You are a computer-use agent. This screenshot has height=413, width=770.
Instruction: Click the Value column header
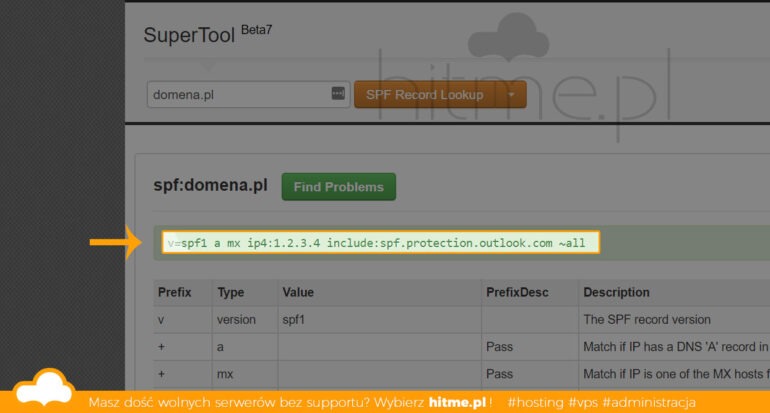coord(298,292)
